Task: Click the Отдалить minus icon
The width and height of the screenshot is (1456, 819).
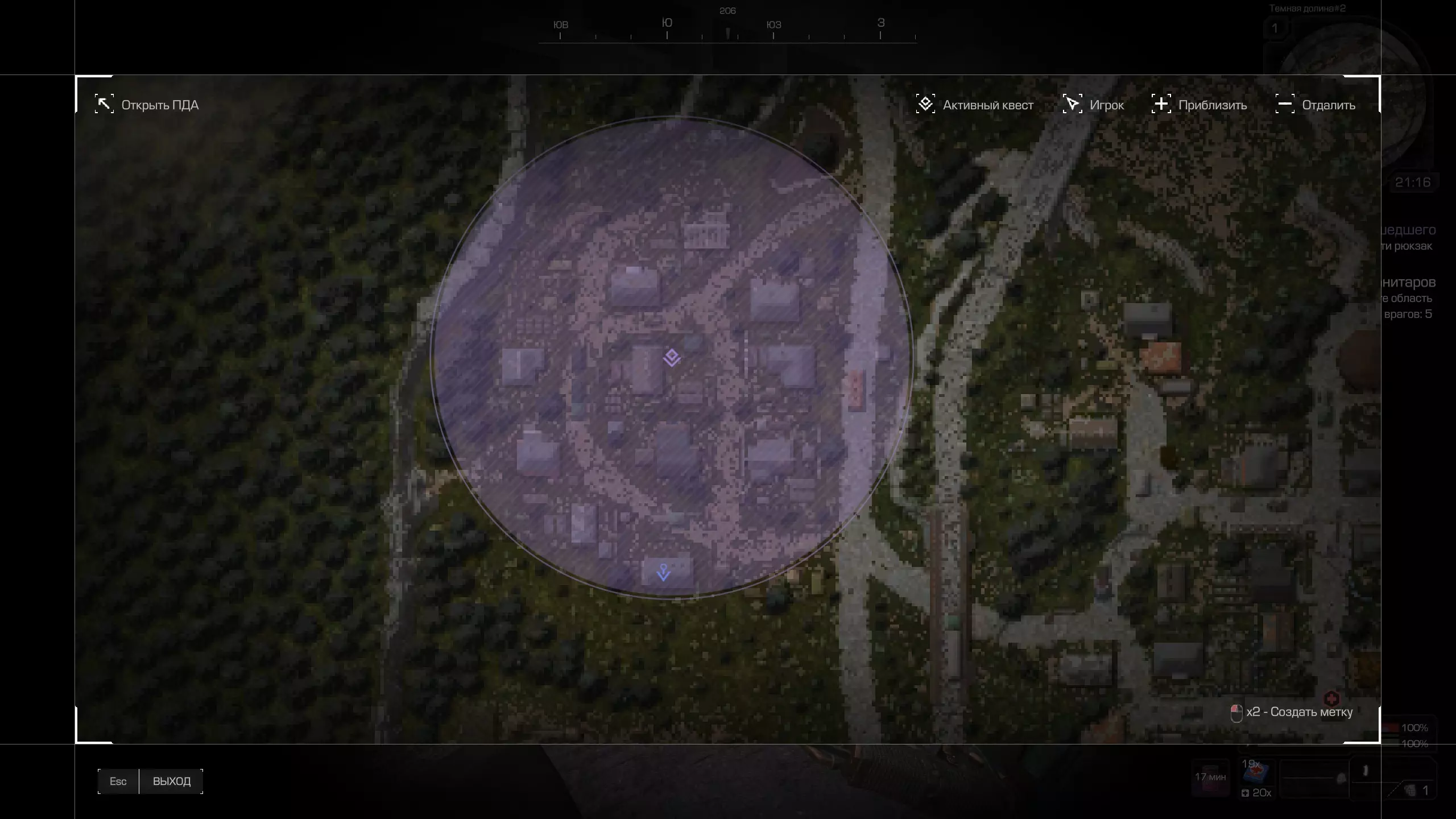Action: [x=1285, y=104]
